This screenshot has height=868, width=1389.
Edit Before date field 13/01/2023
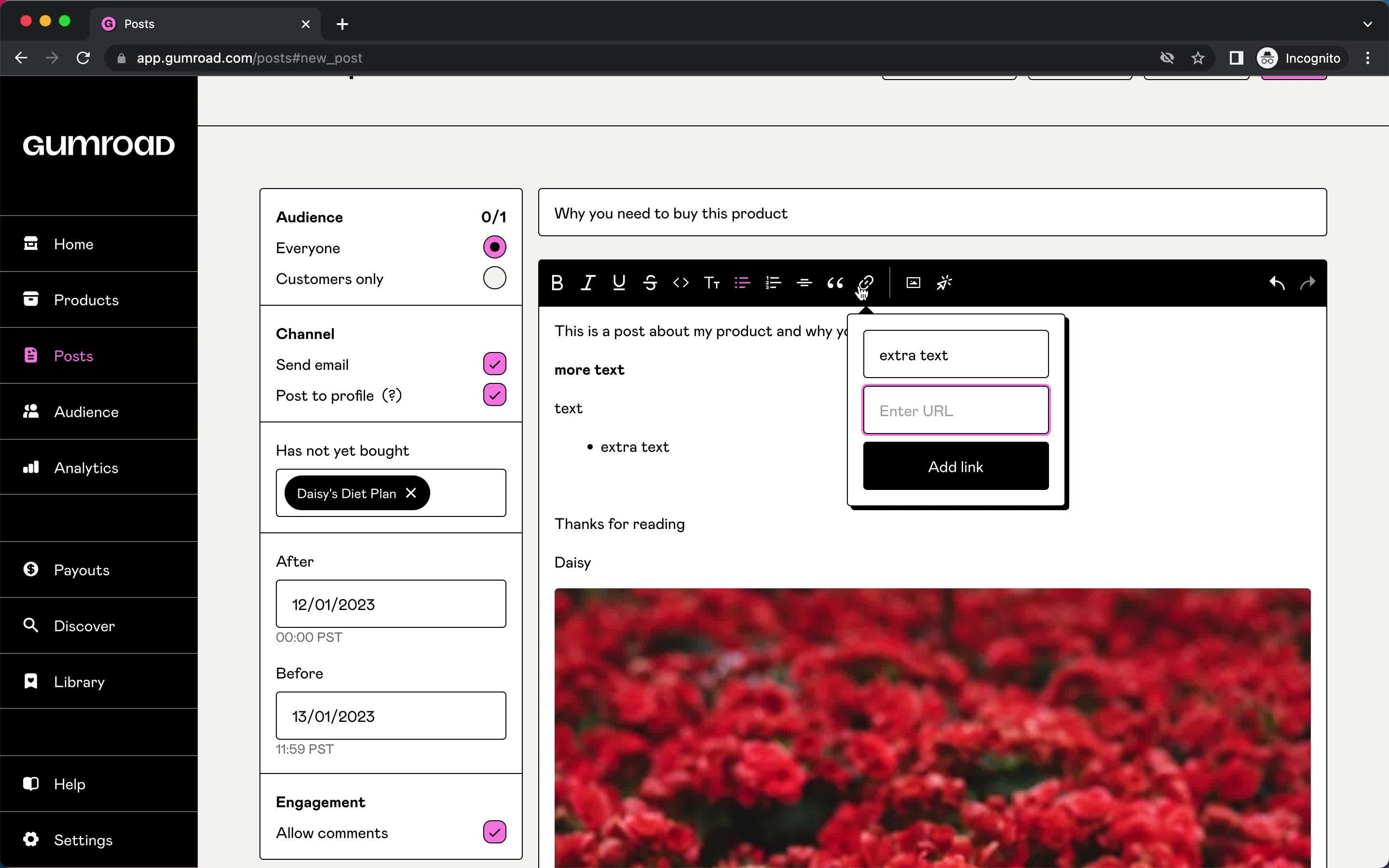click(x=391, y=716)
